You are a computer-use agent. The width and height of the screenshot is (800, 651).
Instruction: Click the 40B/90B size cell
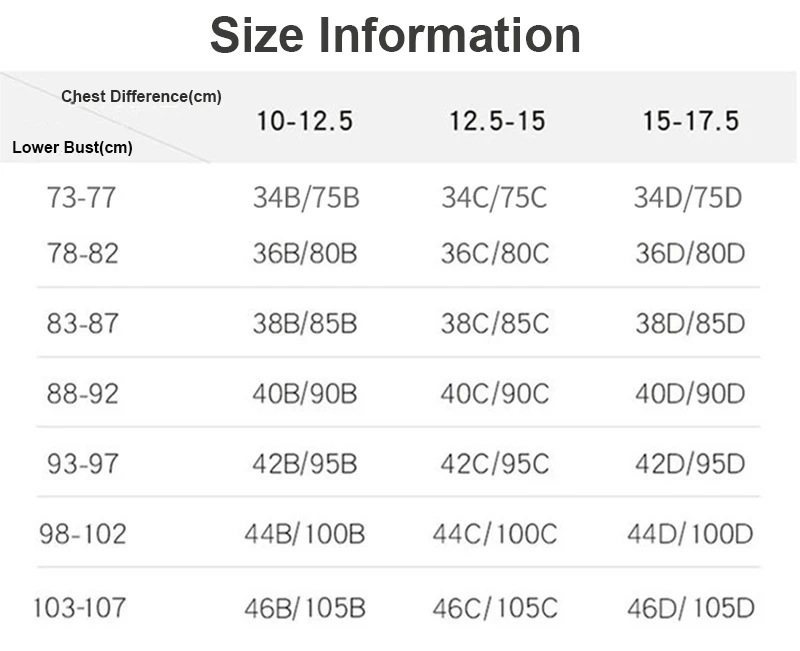pyautogui.click(x=305, y=394)
